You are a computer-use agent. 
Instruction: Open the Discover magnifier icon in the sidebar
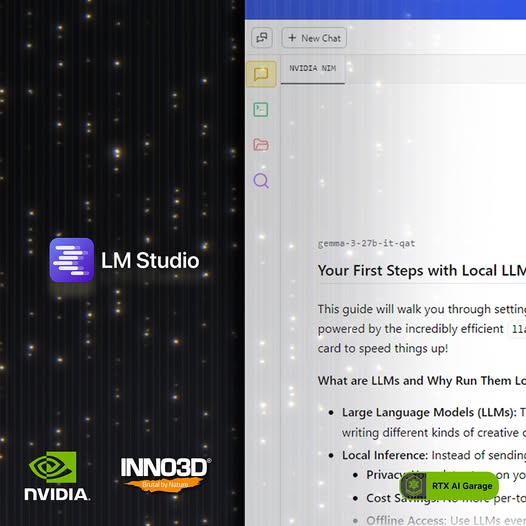(261, 181)
